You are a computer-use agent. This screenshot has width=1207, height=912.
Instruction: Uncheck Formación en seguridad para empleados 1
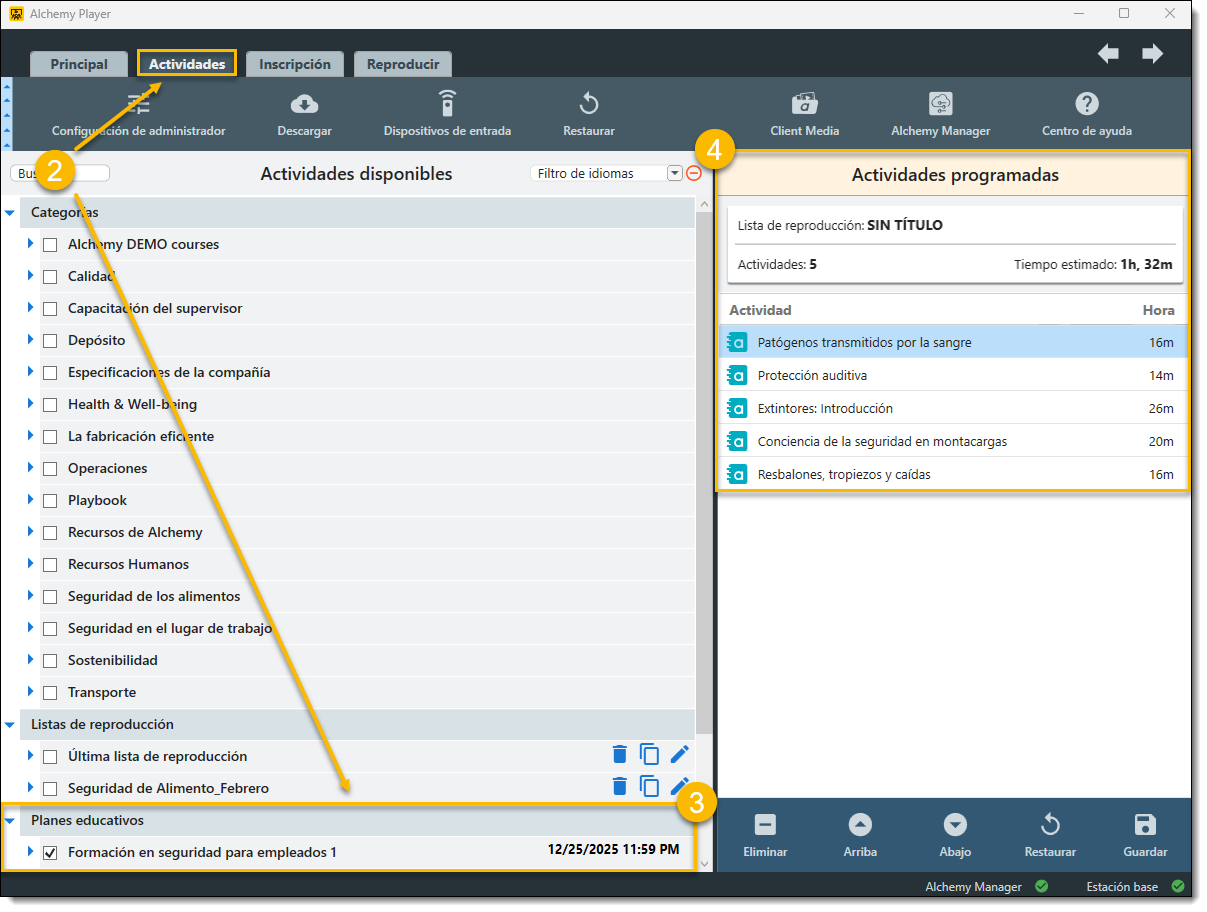coord(50,853)
